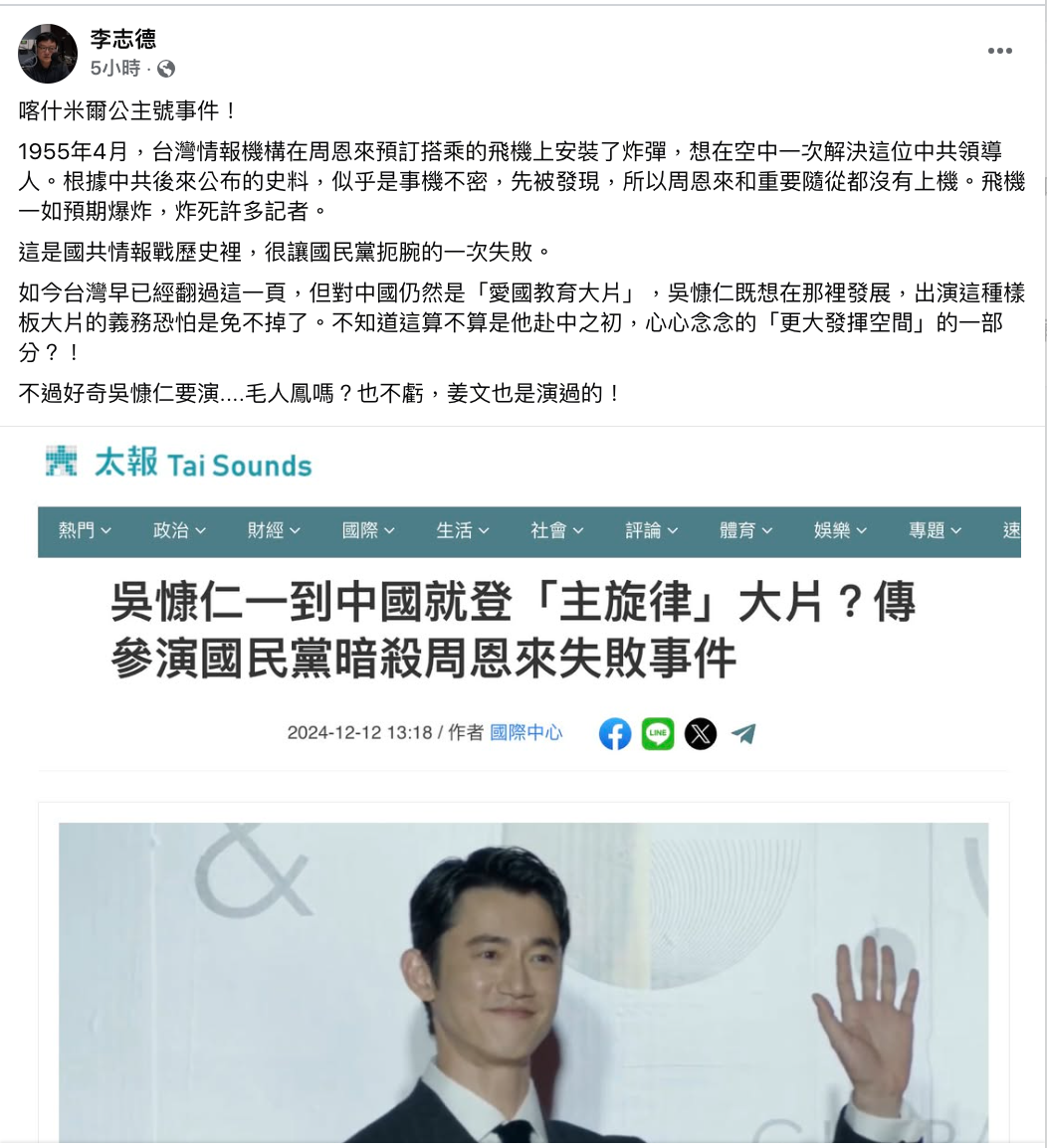Select the 評論 menu item
Viewport: 1047px width, 1148px height.
tap(651, 530)
